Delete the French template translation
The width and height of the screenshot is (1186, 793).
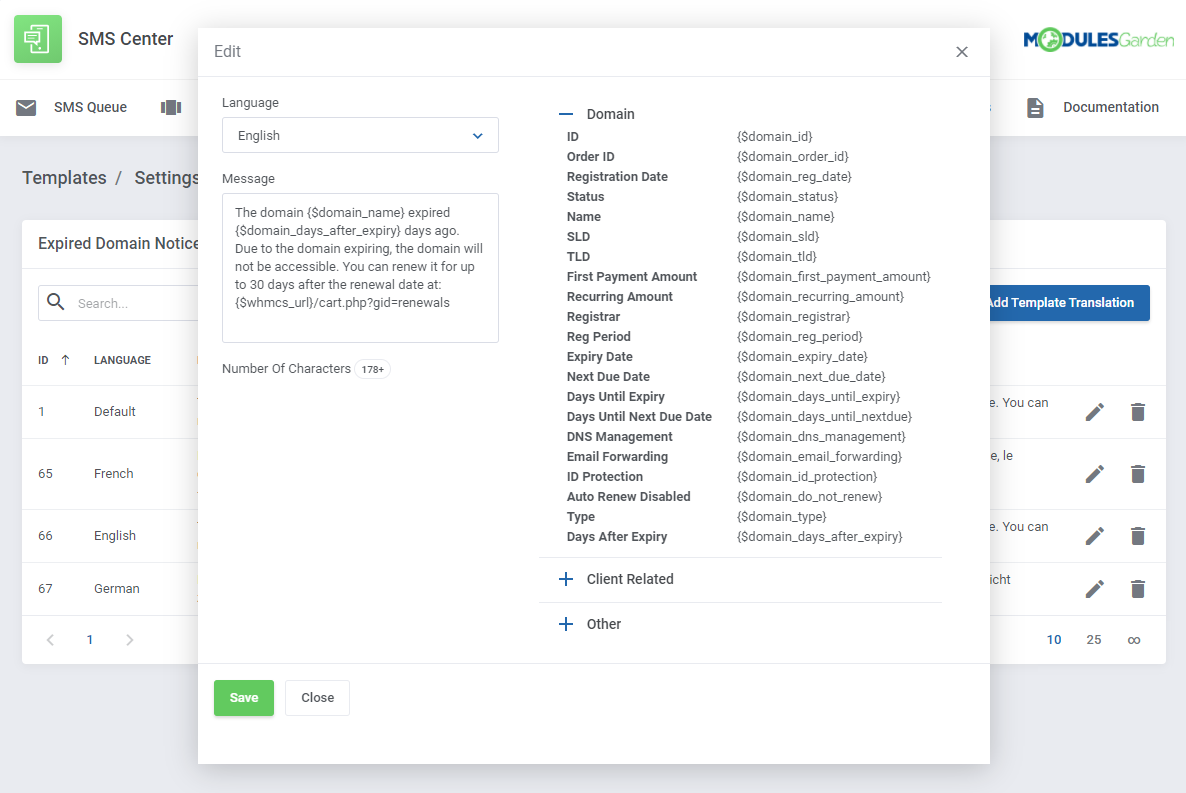[x=1137, y=473]
